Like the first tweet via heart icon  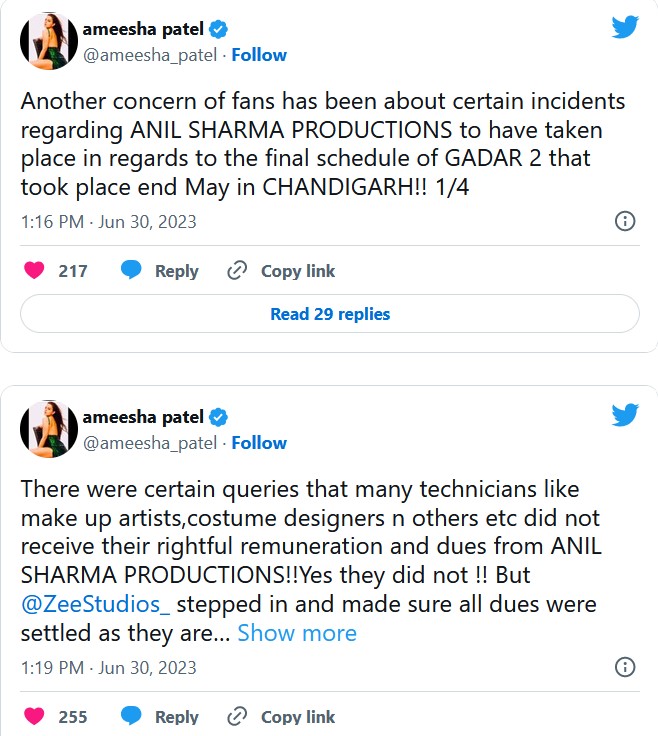pyautogui.click(x=34, y=271)
